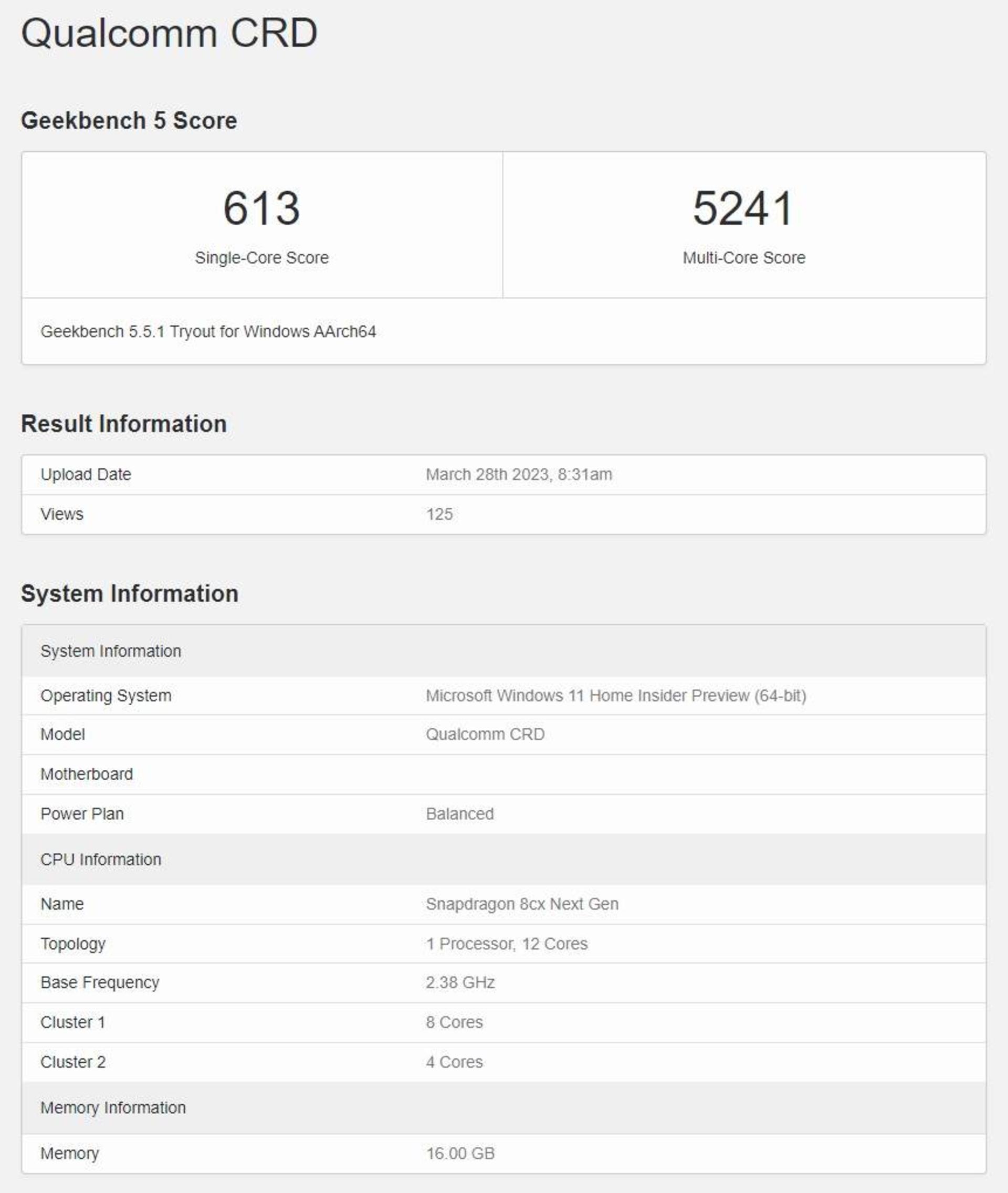This screenshot has height=1193, width=1008.
Task: Click the Model label
Action: [62, 735]
